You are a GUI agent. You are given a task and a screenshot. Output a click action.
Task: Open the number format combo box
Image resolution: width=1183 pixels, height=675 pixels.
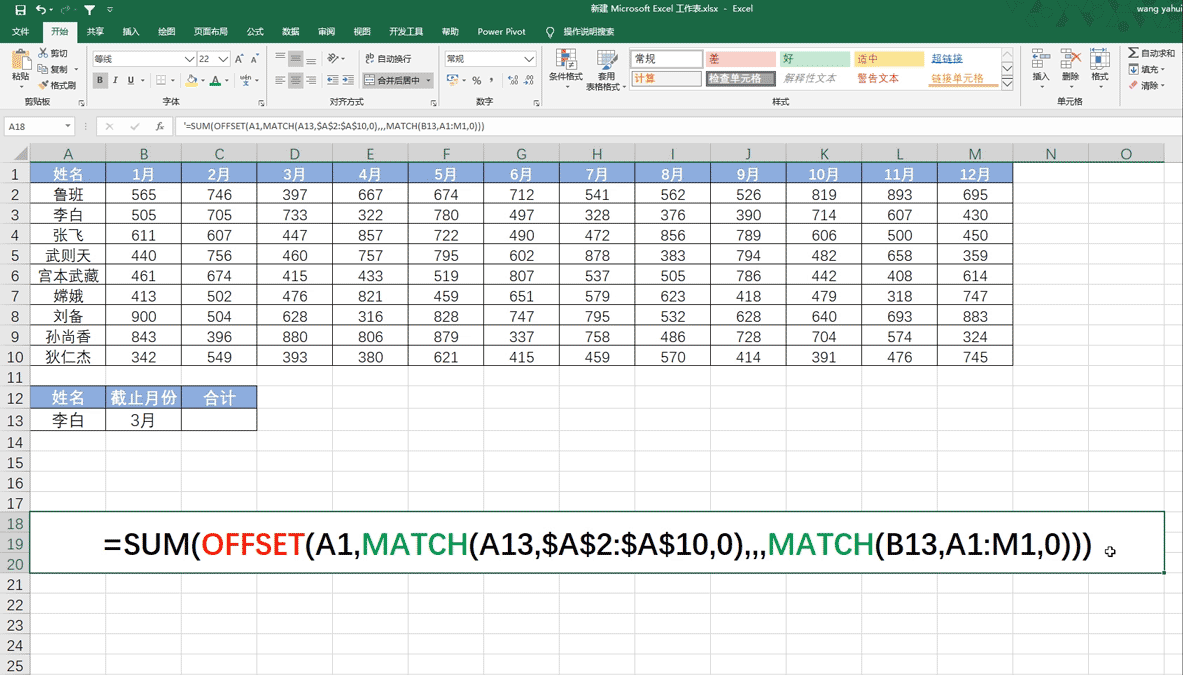[490, 58]
